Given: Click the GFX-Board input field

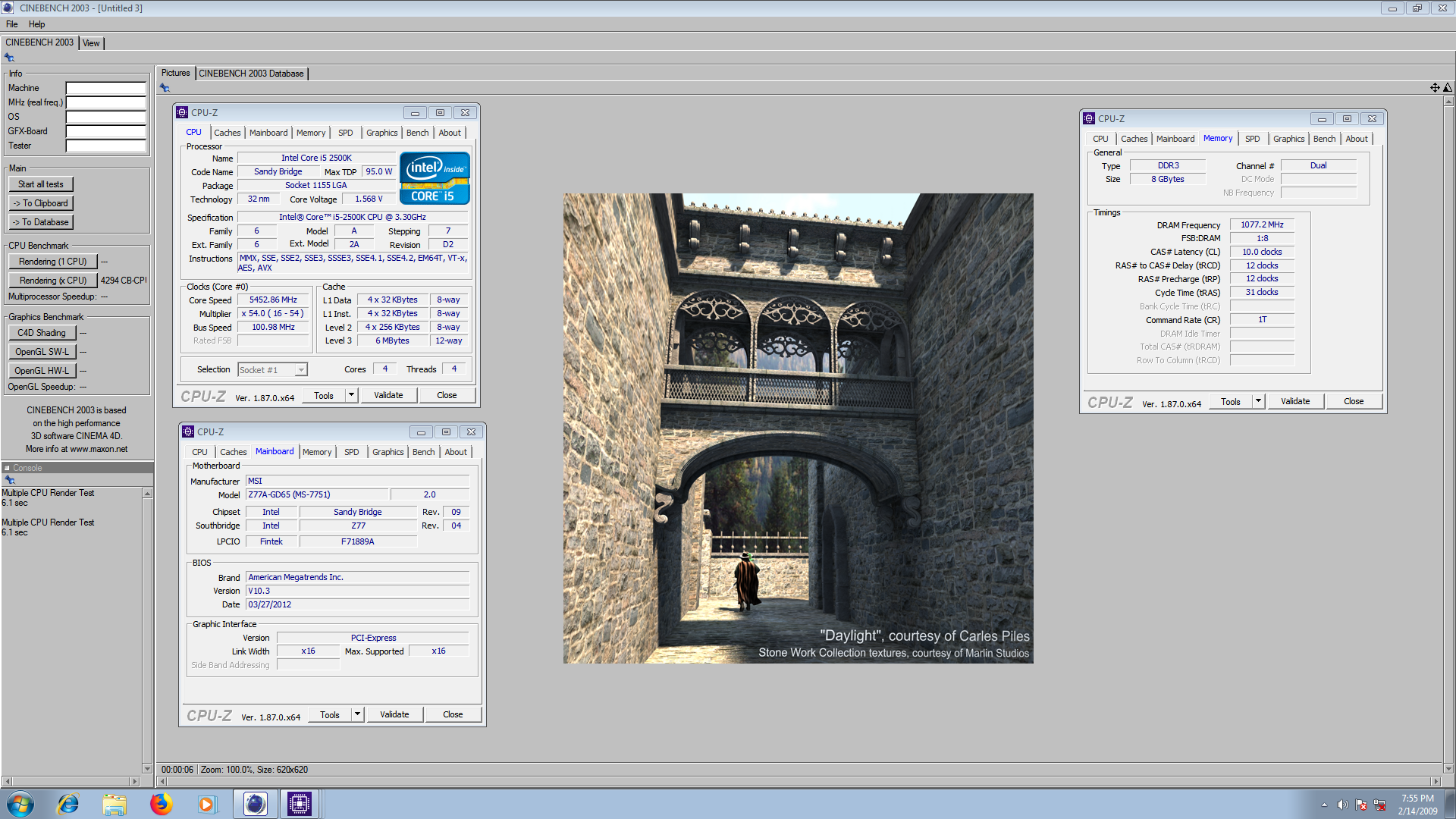Looking at the screenshot, I should (x=105, y=131).
